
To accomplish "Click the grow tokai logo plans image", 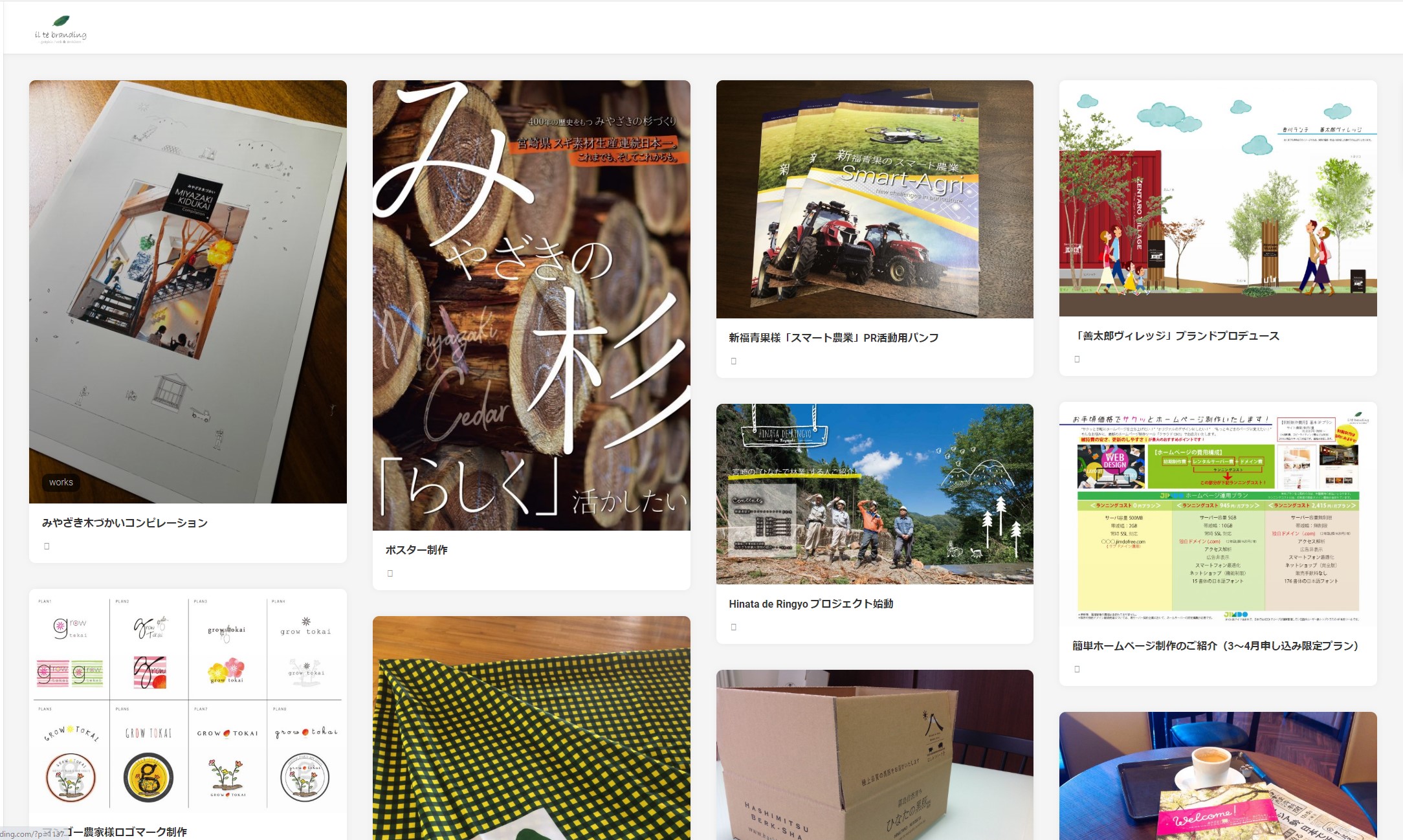I will click(188, 702).
